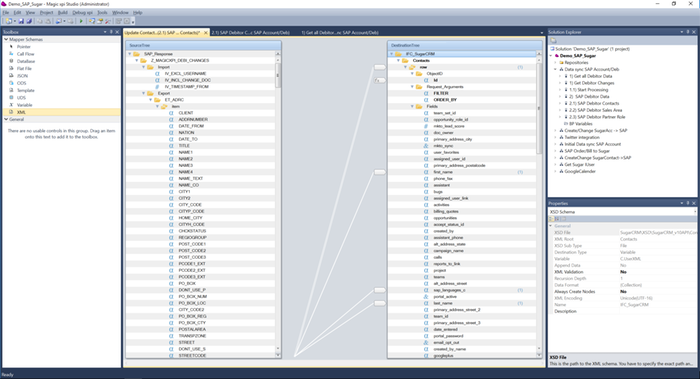Click the Save All toolbar icon
Viewport: 700px width, 379px height.
29,21
